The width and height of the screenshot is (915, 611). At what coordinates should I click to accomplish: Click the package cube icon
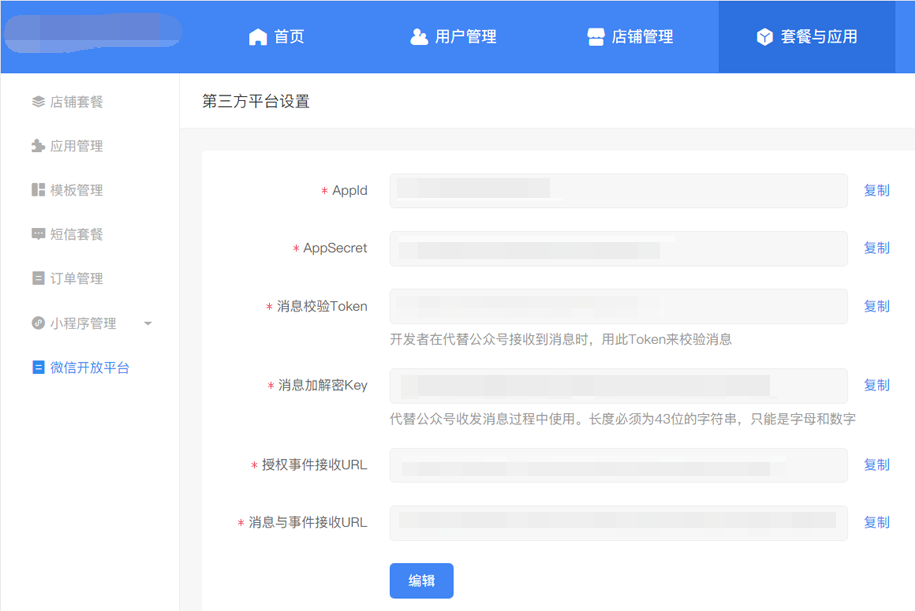tap(765, 37)
